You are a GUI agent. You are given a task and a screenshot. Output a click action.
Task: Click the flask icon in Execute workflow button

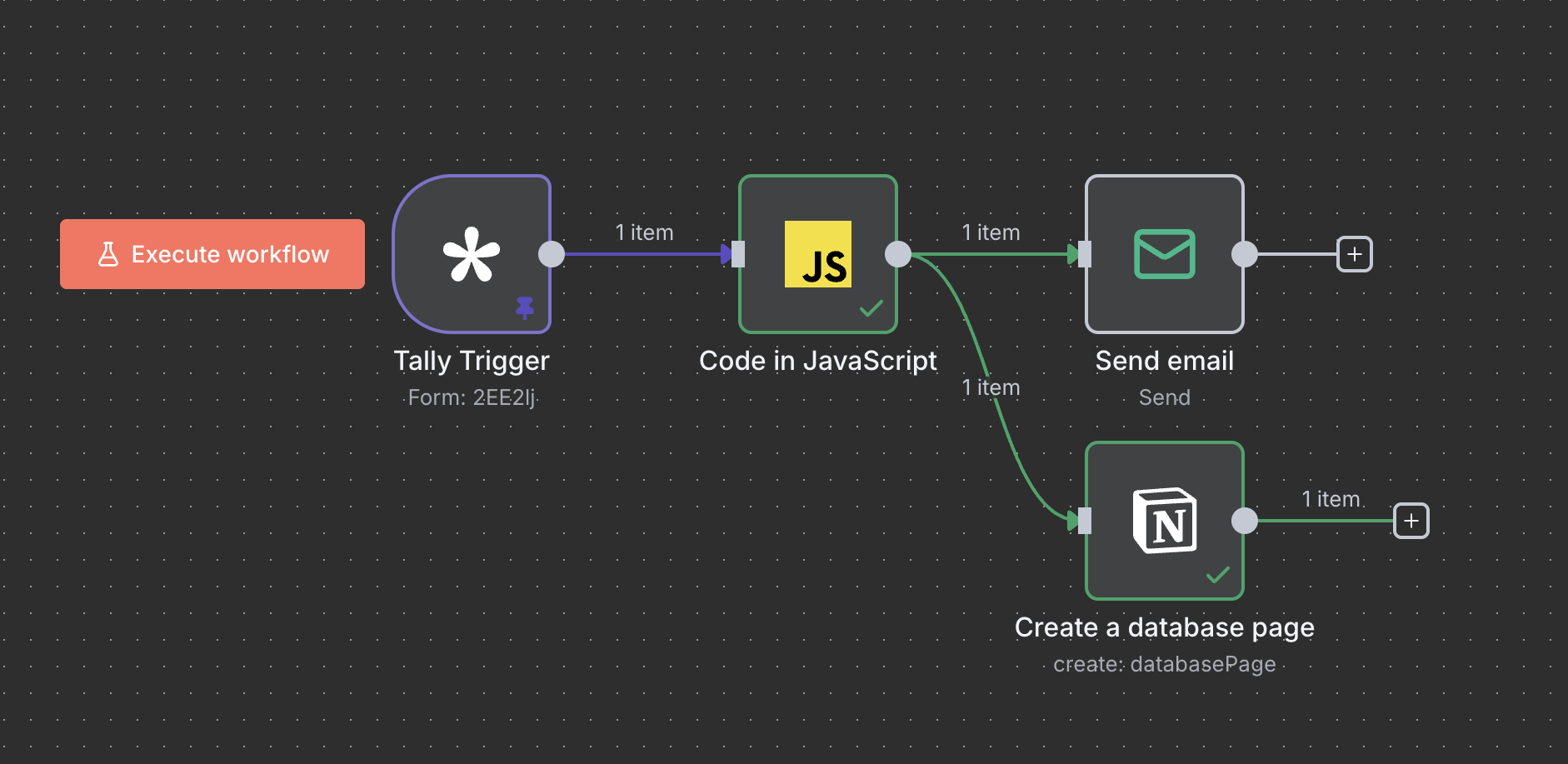(x=109, y=253)
